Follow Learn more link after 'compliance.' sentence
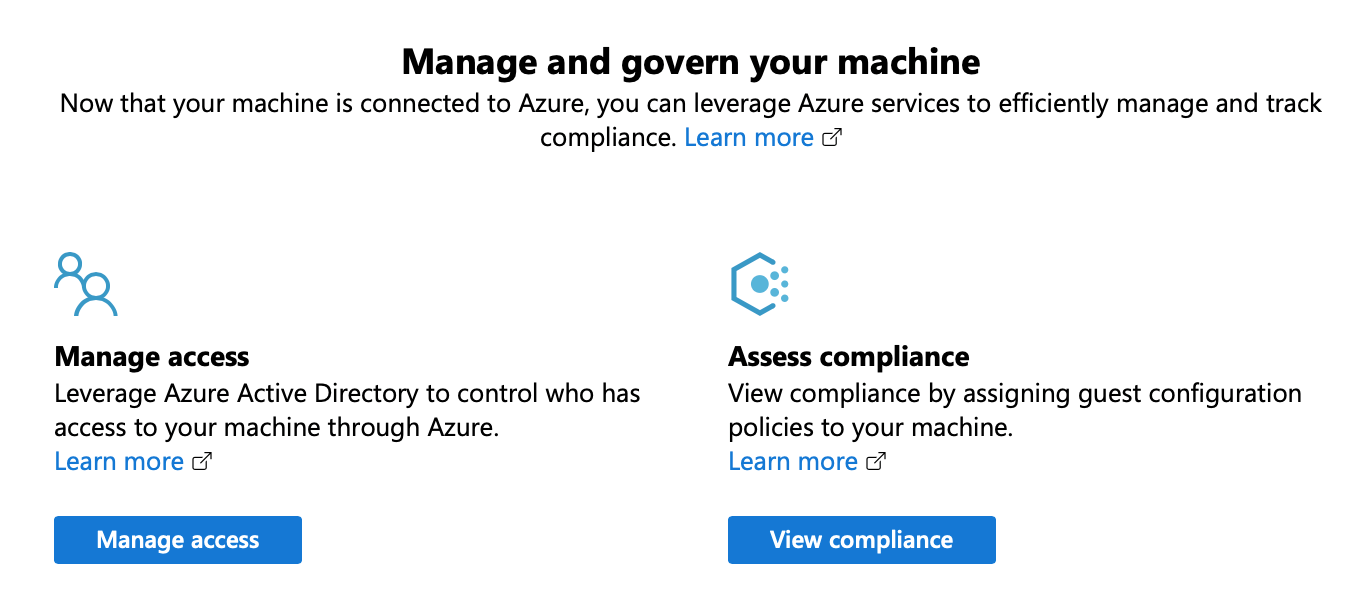Screen dimensions: 1360x594 tap(749, 137)
